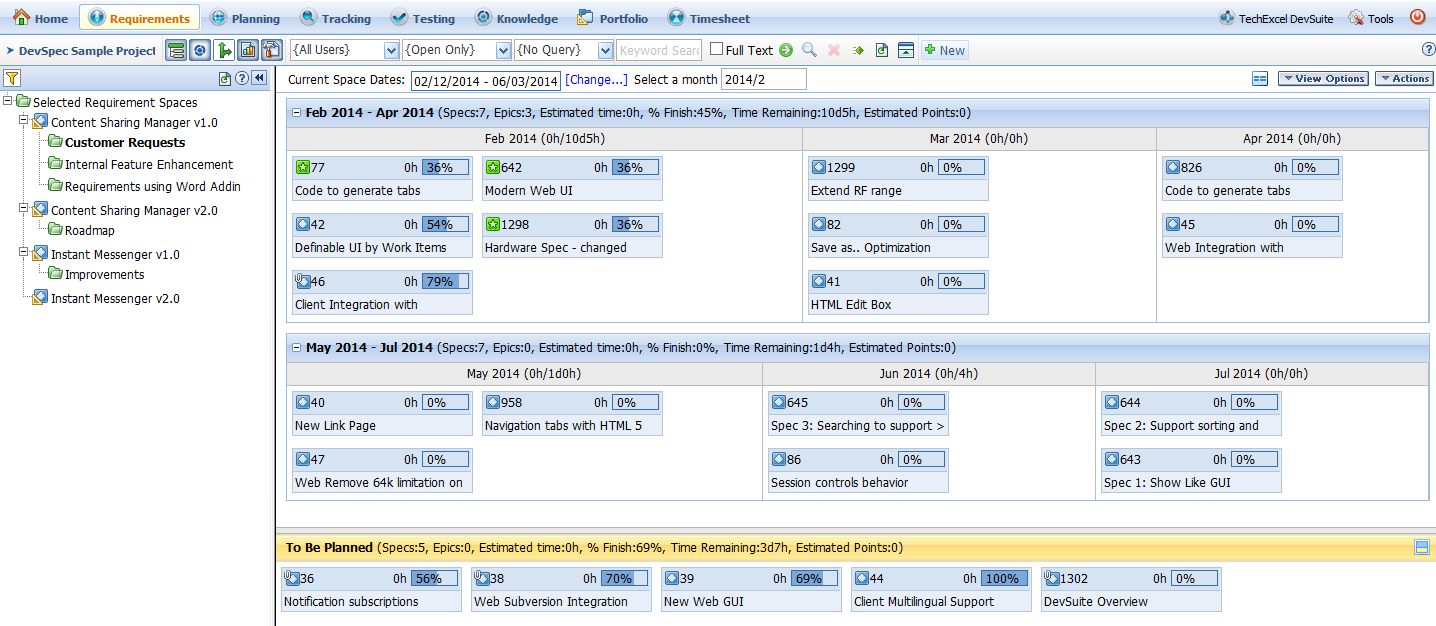The image size is (1436, 626).
Task: Click the New button
Action: [944, 50]
